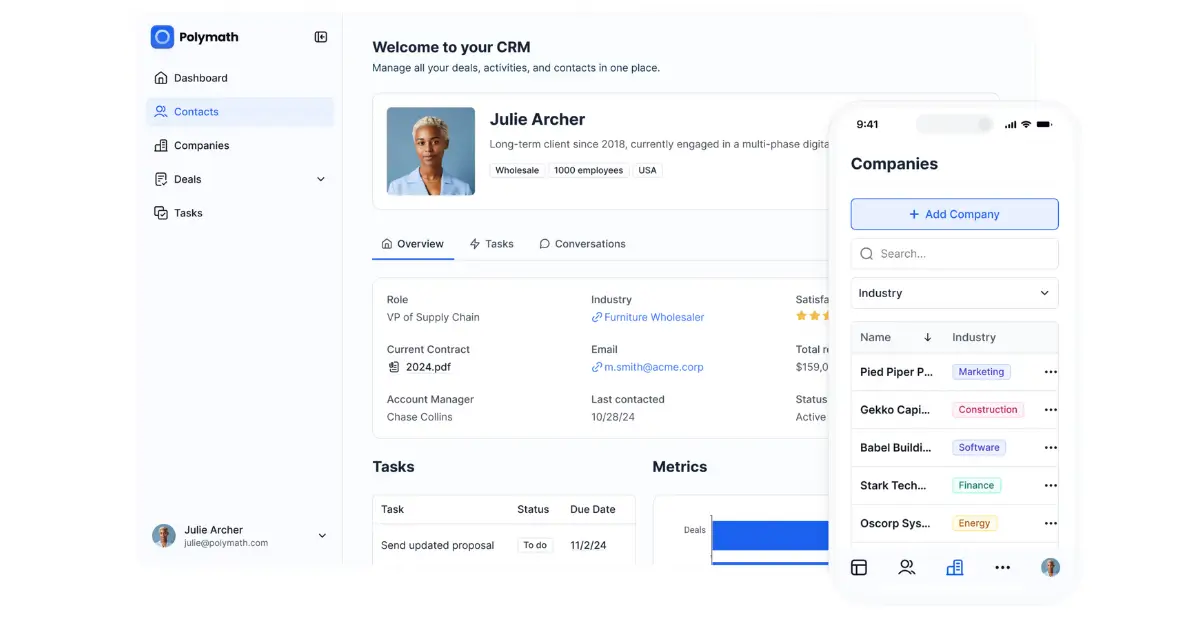The height and width of the screenshot is (630, 1200).
Task: Collapse the sidebar using the panel icon
Action: click(320, 36)
